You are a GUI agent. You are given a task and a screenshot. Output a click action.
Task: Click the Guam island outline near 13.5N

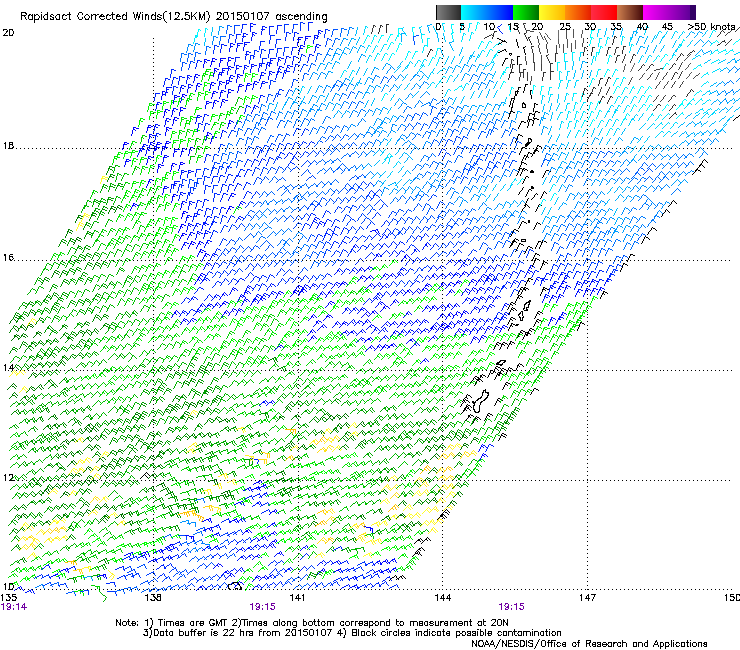pyautogui.click(x=479, y=401)
